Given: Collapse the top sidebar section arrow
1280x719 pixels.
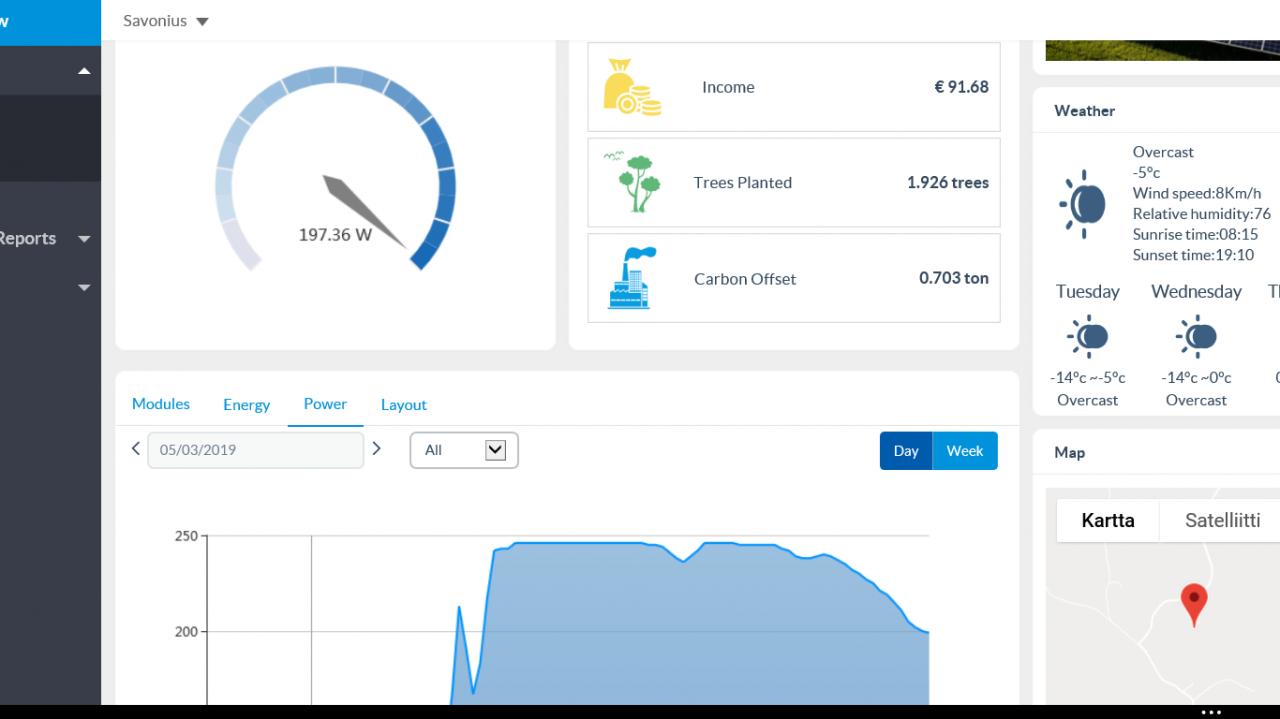Looking at the screenshot, I should pos(84,71).
